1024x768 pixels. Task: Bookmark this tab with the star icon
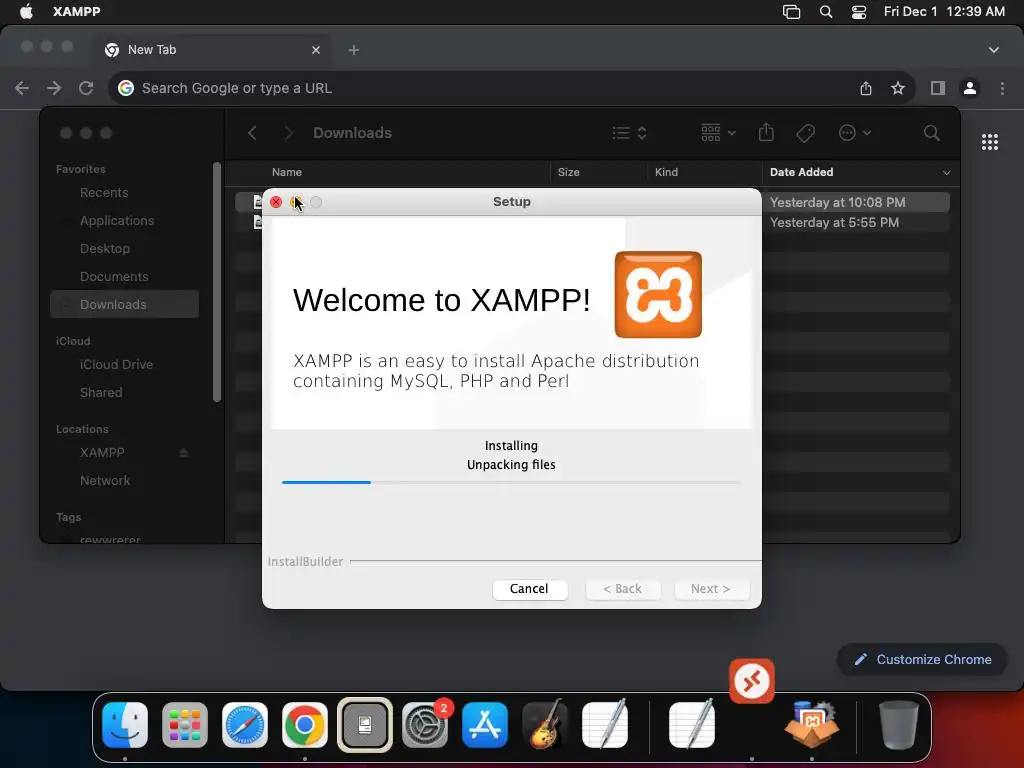(898, 88)
